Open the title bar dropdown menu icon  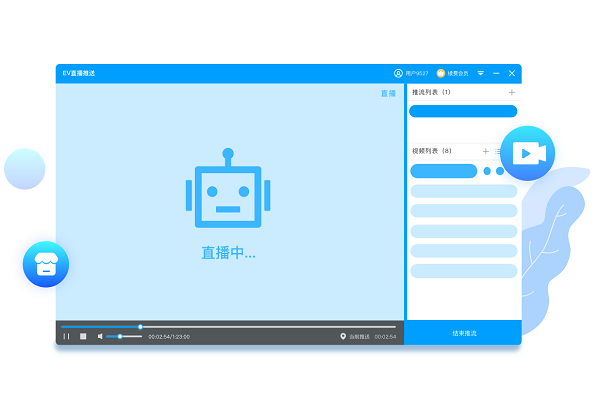(x=481, y=73)
